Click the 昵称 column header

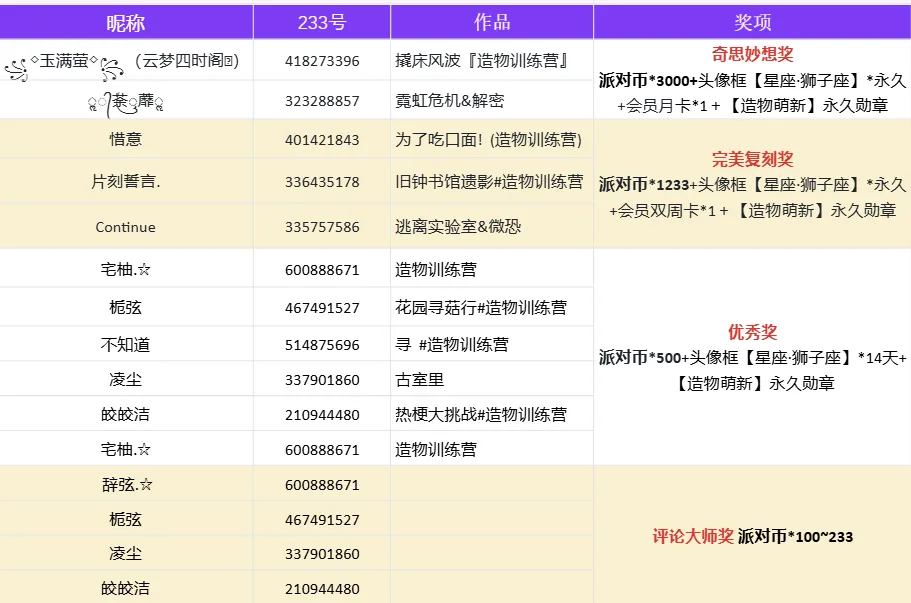click(x=125, y=23)
